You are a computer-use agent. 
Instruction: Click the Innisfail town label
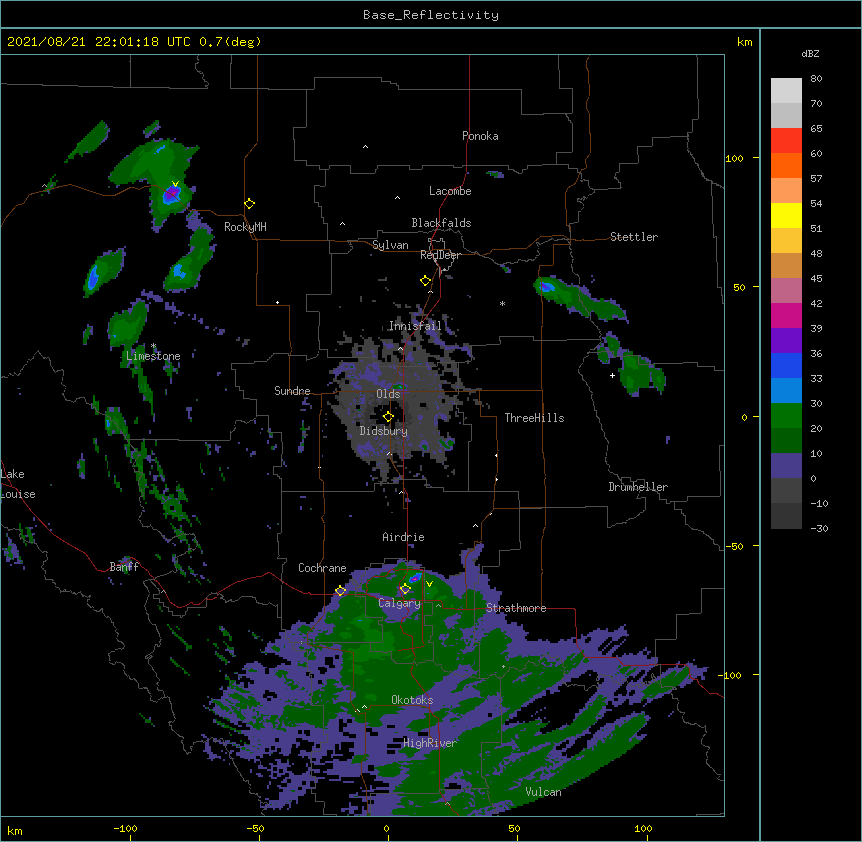pyautogui.click(x=415, y=326)
